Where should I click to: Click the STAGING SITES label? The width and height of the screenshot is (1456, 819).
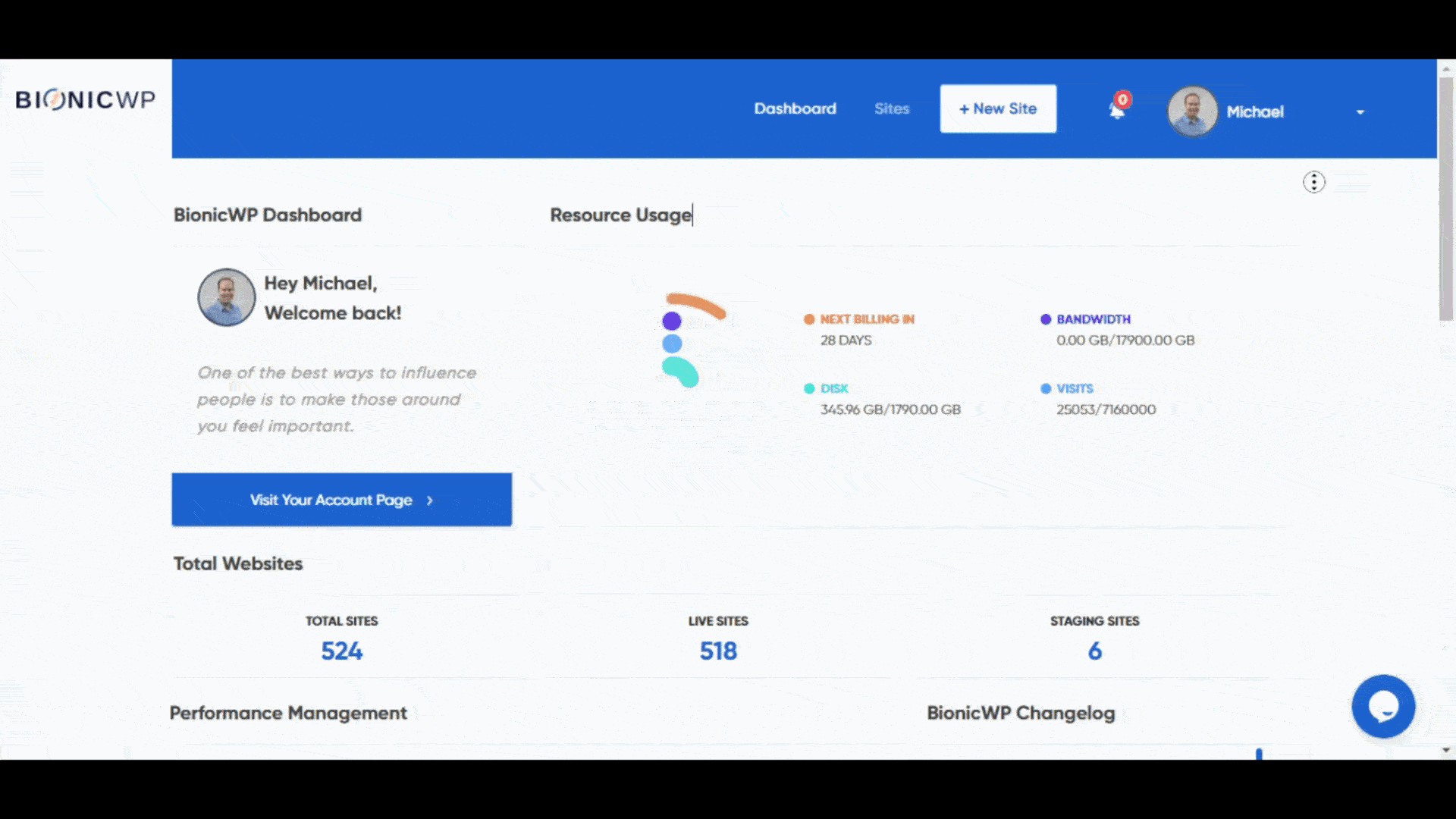(x=1095, y=621)
